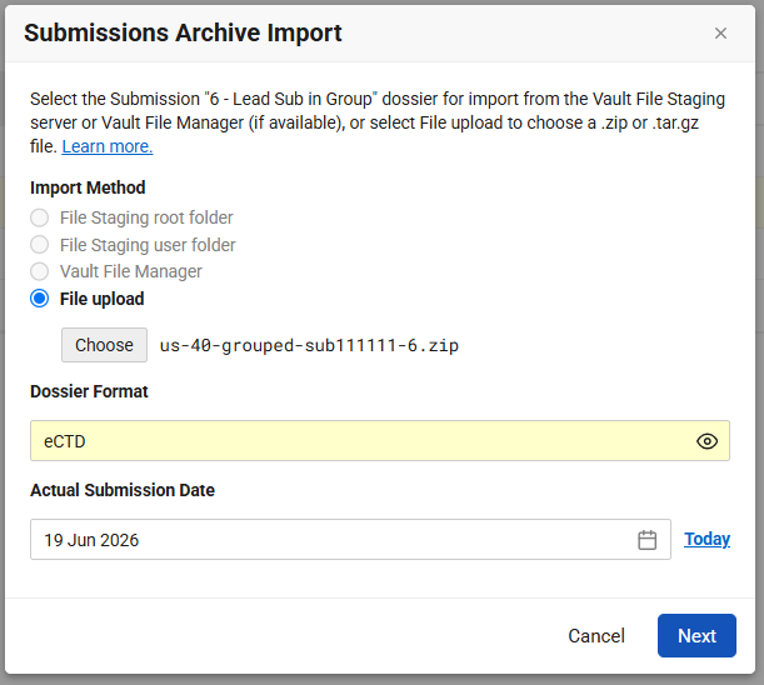Open the calendar date picker icon

[x=647, y=540]
